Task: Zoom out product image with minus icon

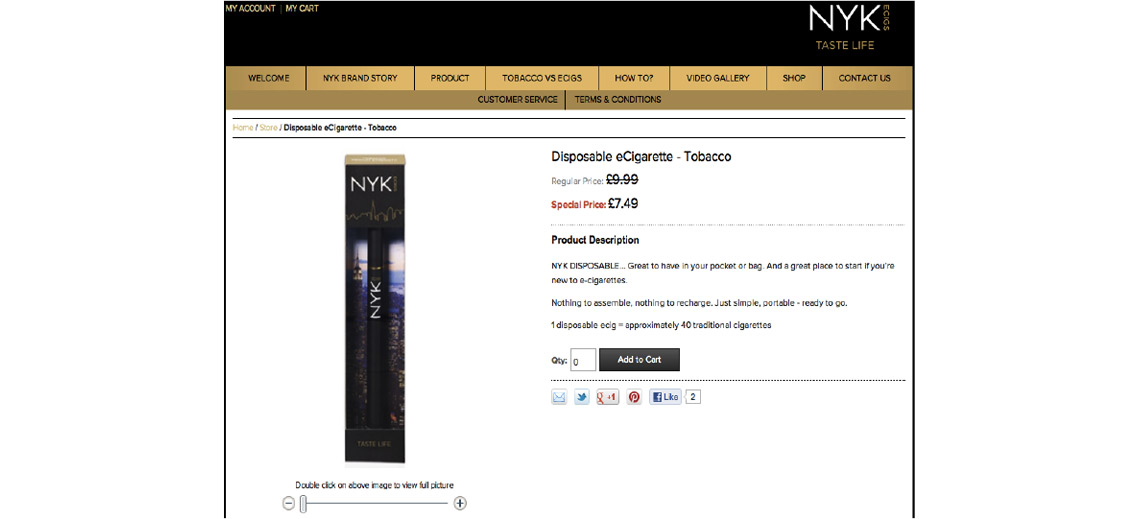Action: click(x=289, y=503)
